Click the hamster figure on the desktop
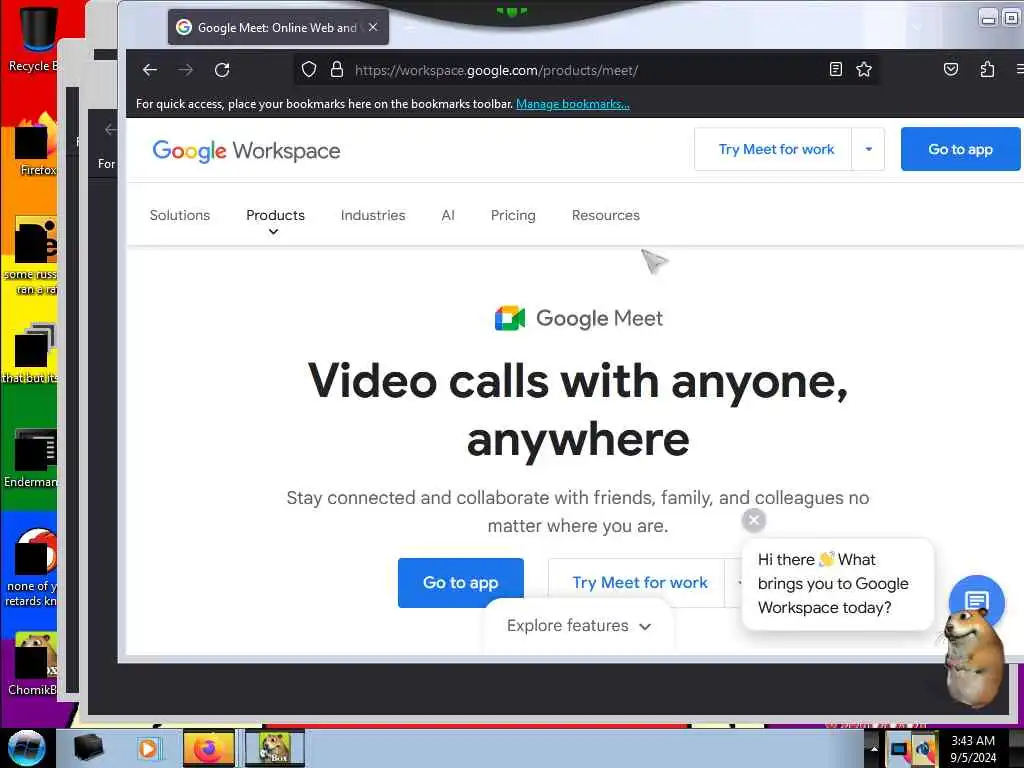 tap(972, 656)
